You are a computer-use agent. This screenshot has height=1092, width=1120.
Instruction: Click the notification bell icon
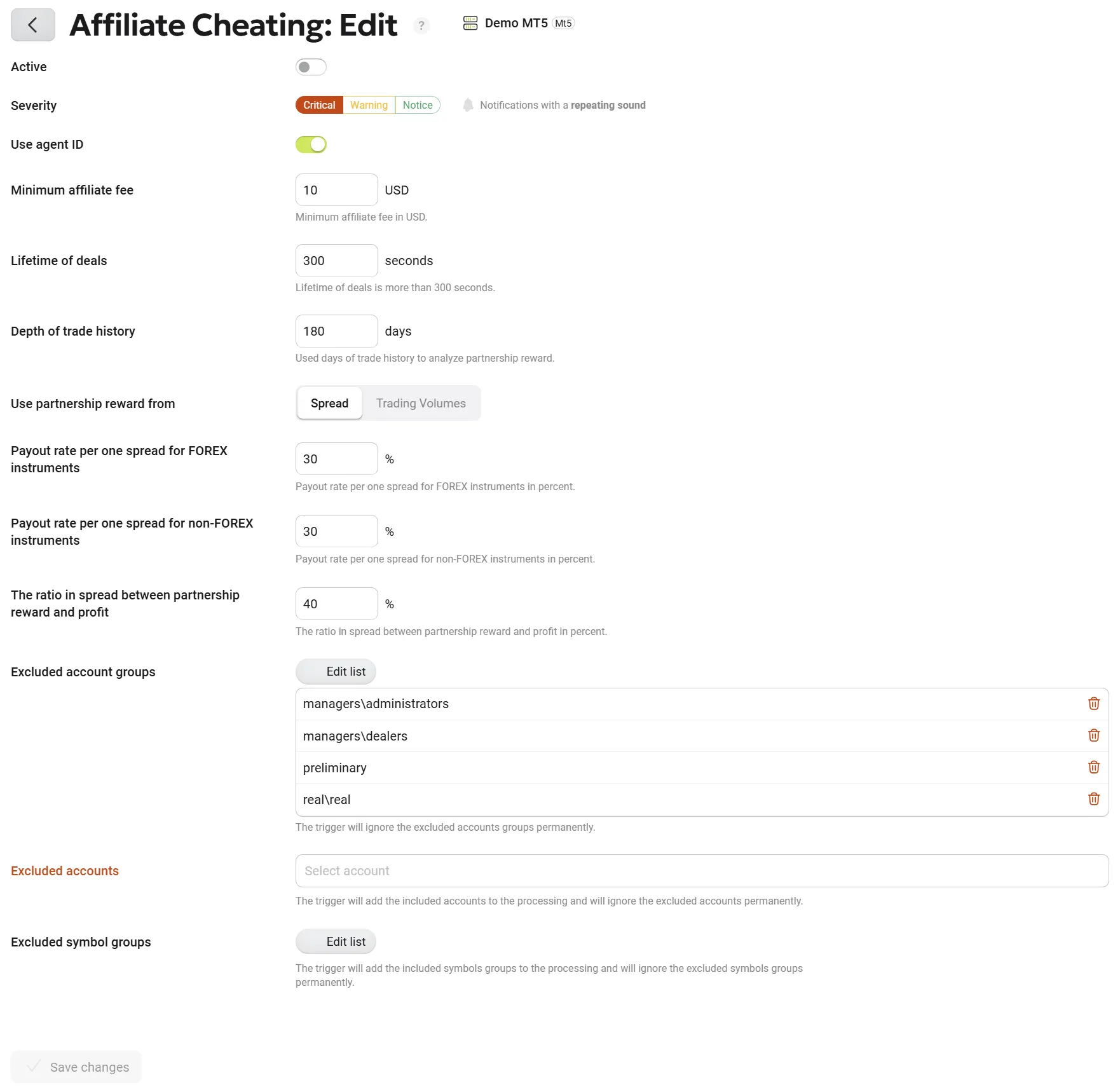pyautogui.click(x=468, y=105)
